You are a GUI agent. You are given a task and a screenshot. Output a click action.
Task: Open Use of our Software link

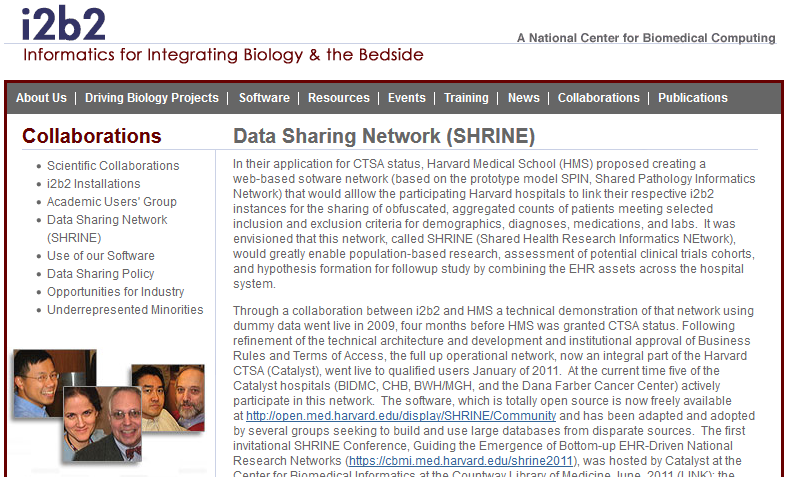click(101, 256)
